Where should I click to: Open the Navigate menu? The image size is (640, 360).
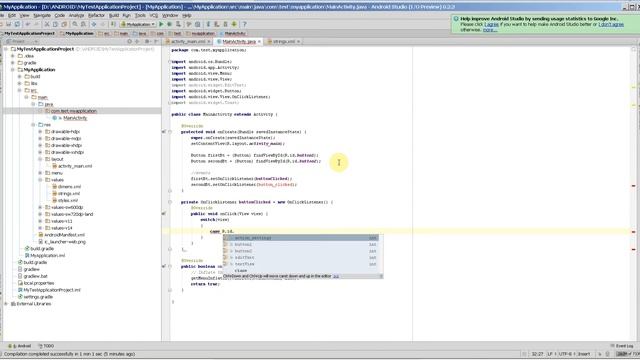point(42,15)
